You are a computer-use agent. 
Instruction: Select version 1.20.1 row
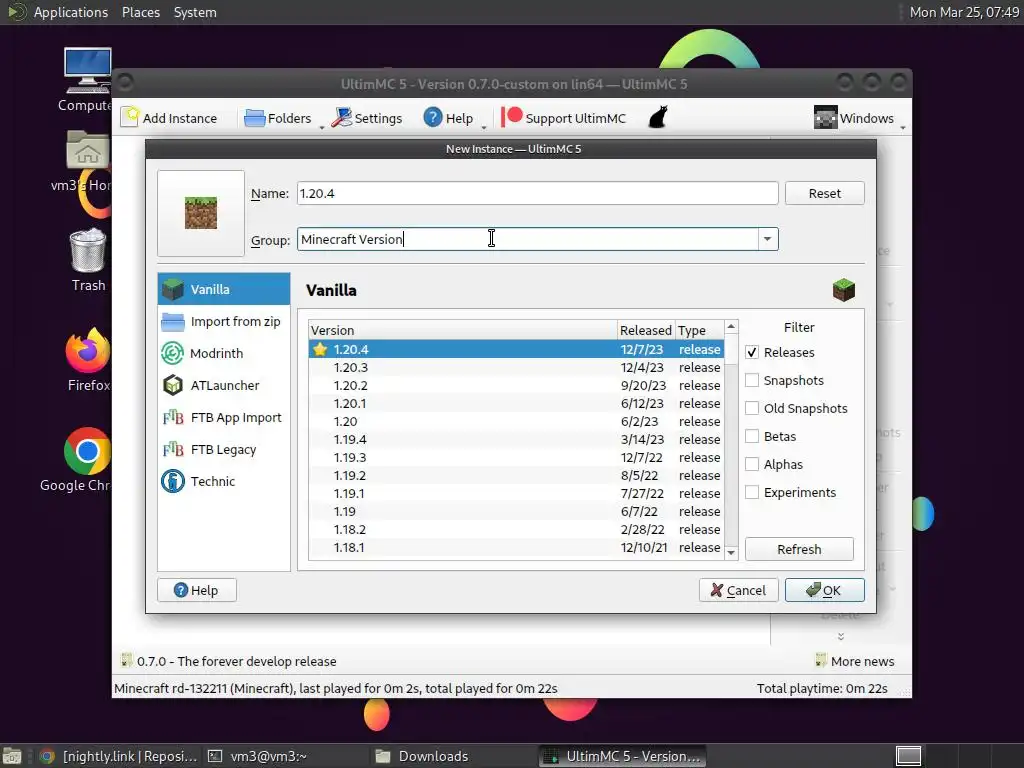(516, 404)
